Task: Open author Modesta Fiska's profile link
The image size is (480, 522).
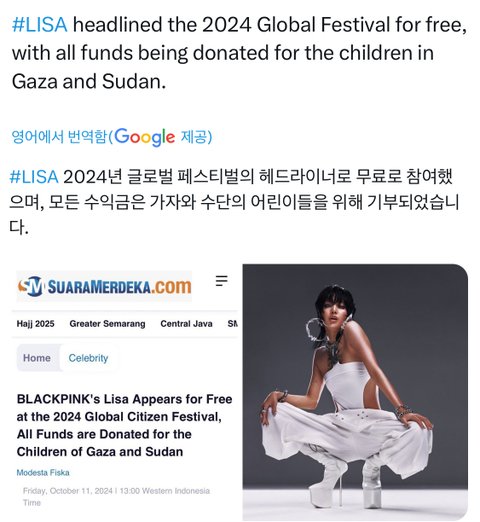Action: (43, 472)
